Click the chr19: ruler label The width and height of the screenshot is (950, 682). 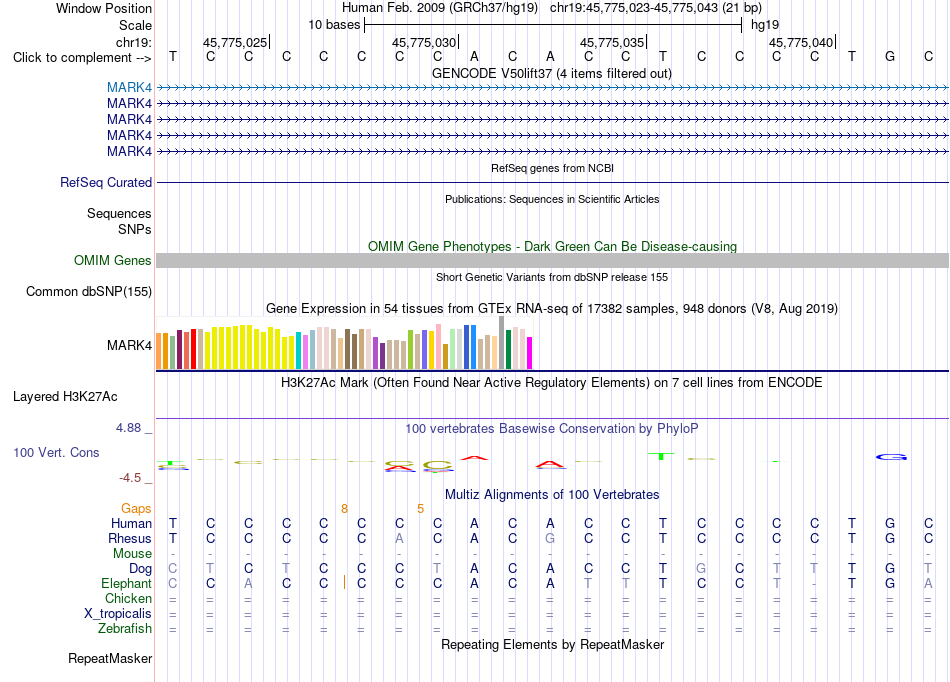(133, 42)
